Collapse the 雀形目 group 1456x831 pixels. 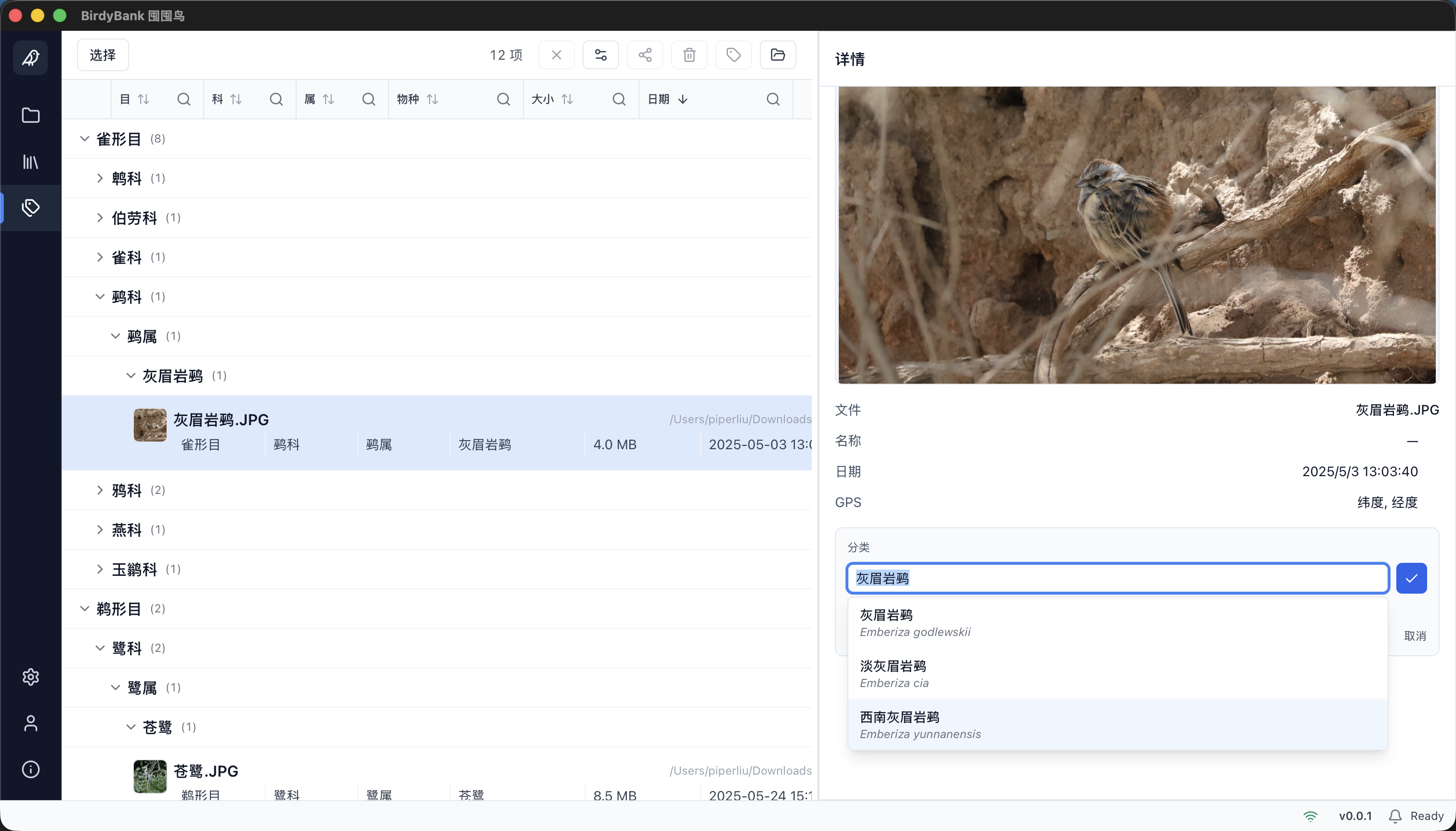(84, 138)
